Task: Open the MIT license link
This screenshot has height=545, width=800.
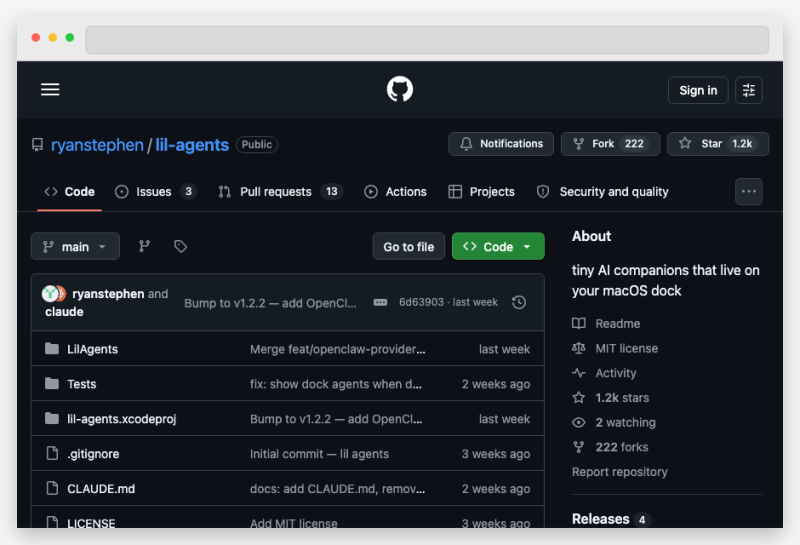Action: click(x=626, y=348)
